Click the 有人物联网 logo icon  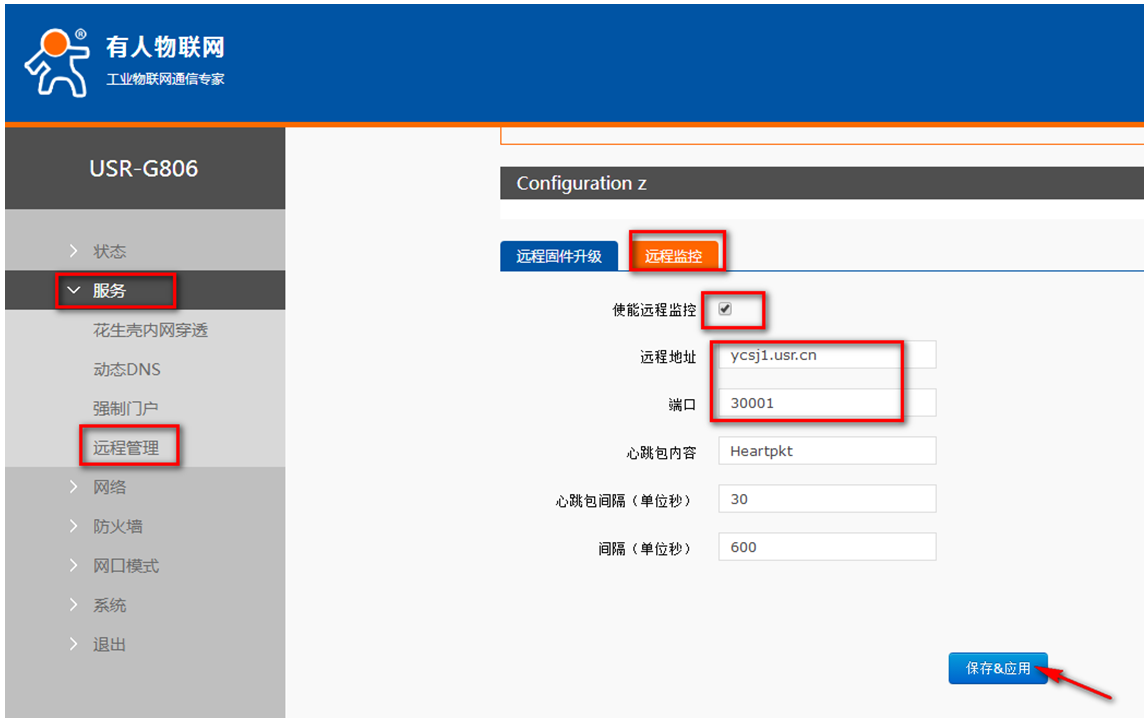56,60
